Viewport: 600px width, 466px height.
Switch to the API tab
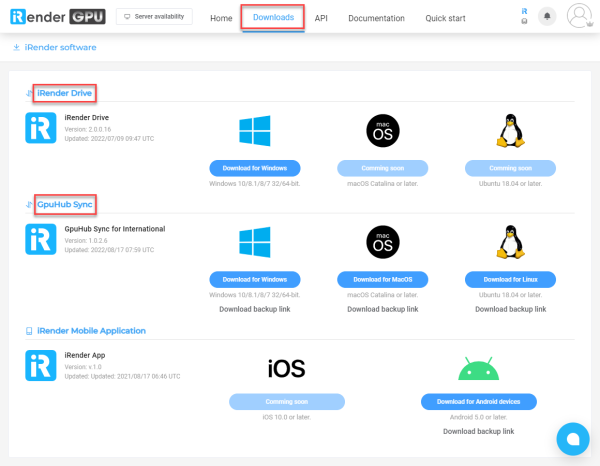click(x=321, y=18)
